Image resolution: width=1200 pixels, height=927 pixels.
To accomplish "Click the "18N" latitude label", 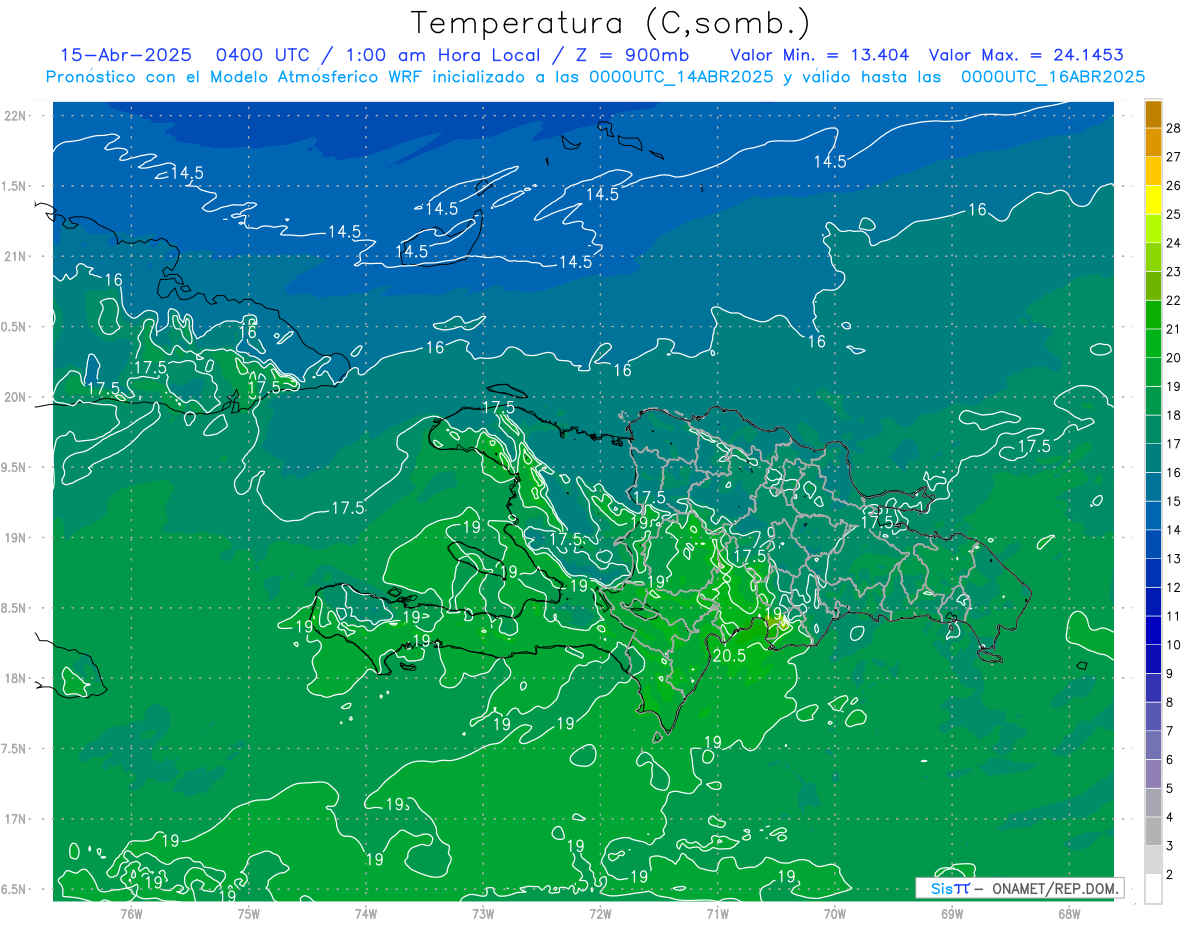I will click(x=15, y=678).
